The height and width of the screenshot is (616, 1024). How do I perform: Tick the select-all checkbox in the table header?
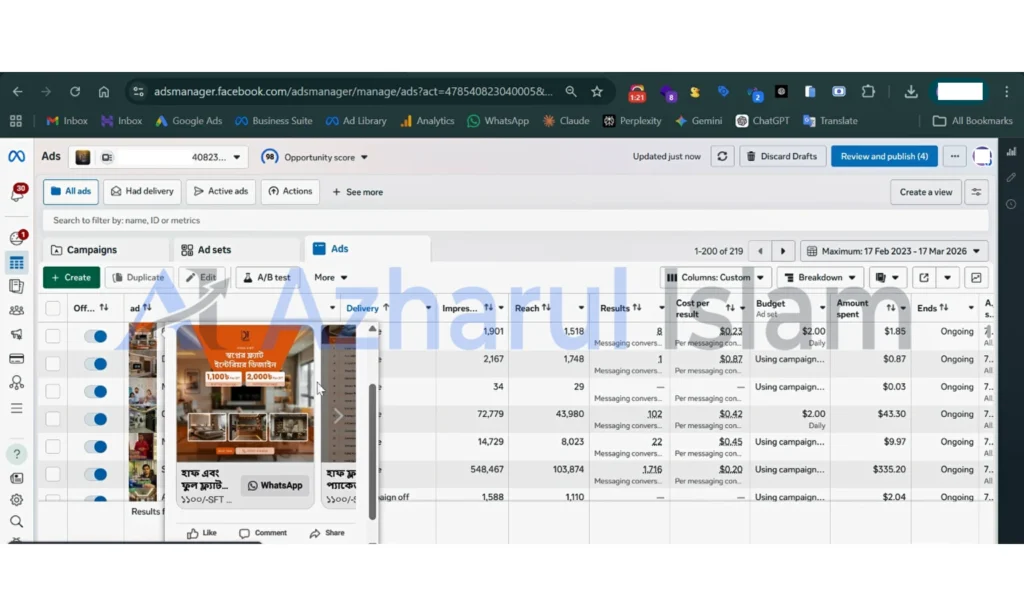pyautogui.click(x=53, y=308)
